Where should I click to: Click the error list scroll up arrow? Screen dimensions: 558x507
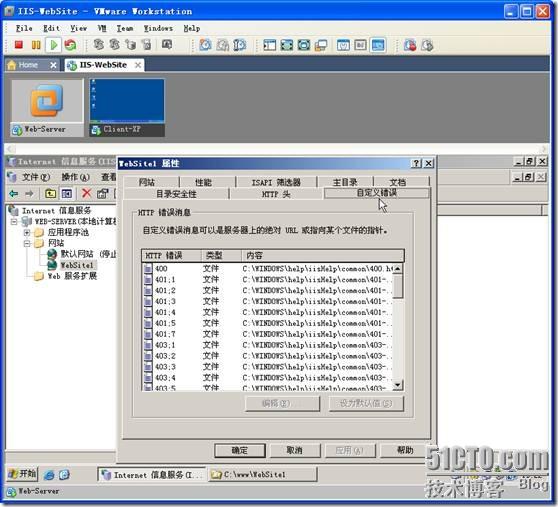click(398, 269)
